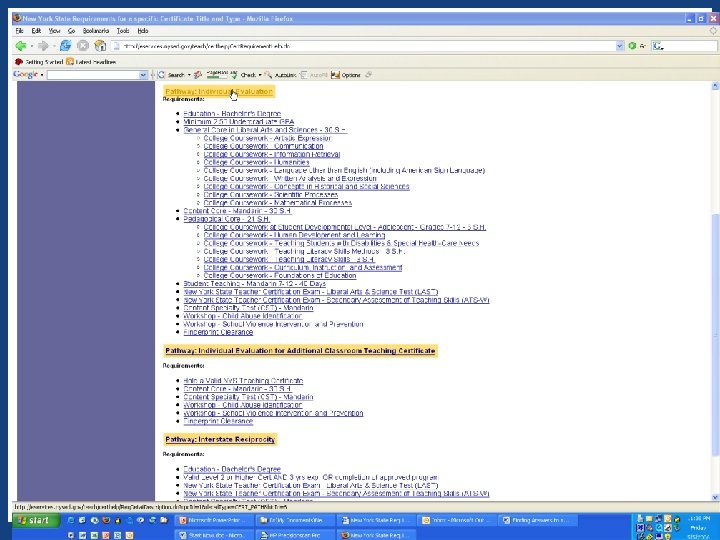
Task: Open the File menu
Action: click(x=19, y=31)
